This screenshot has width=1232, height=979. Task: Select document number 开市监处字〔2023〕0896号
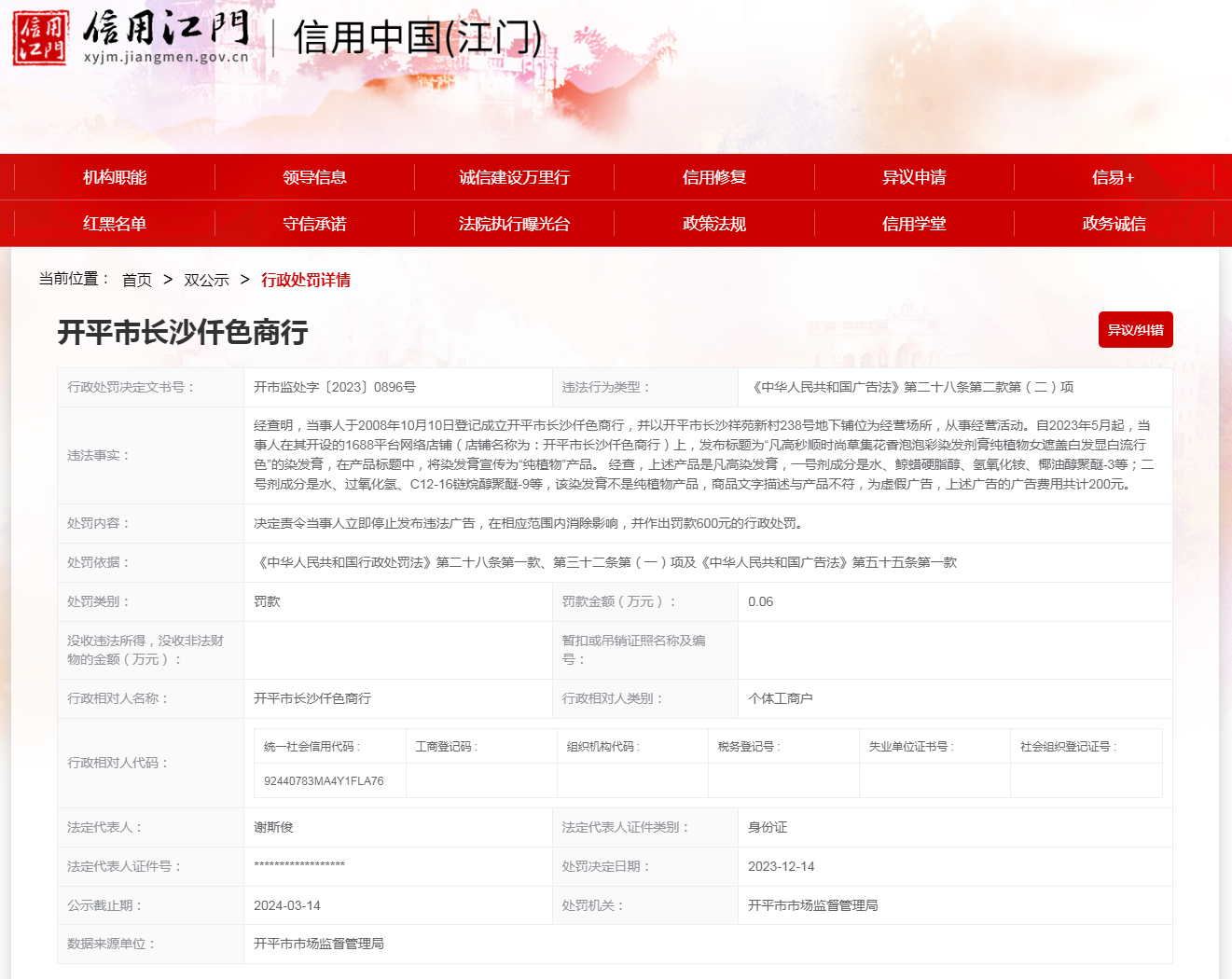[335, 387]
